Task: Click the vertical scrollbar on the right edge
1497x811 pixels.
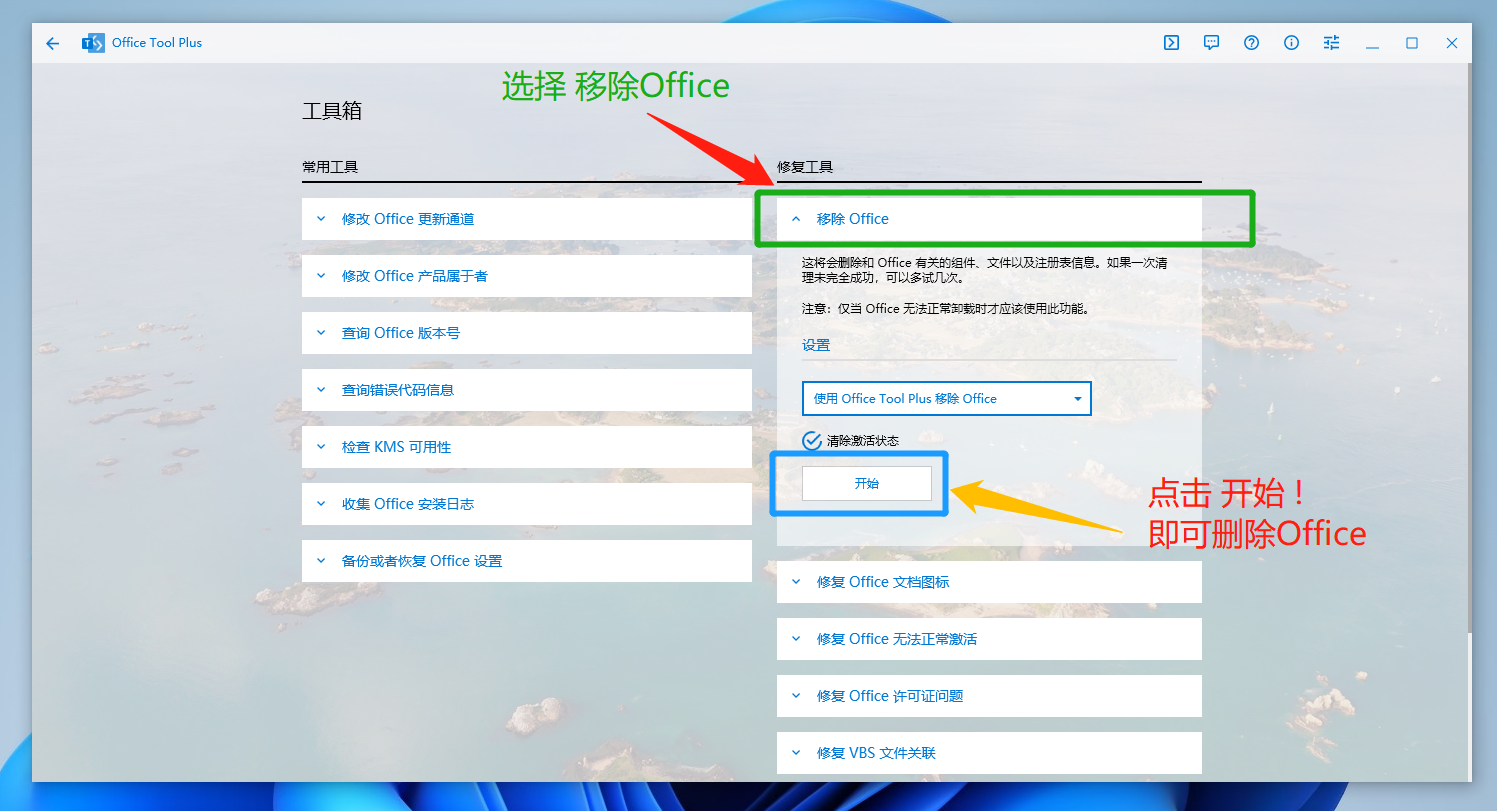Action: (1468, 348)
